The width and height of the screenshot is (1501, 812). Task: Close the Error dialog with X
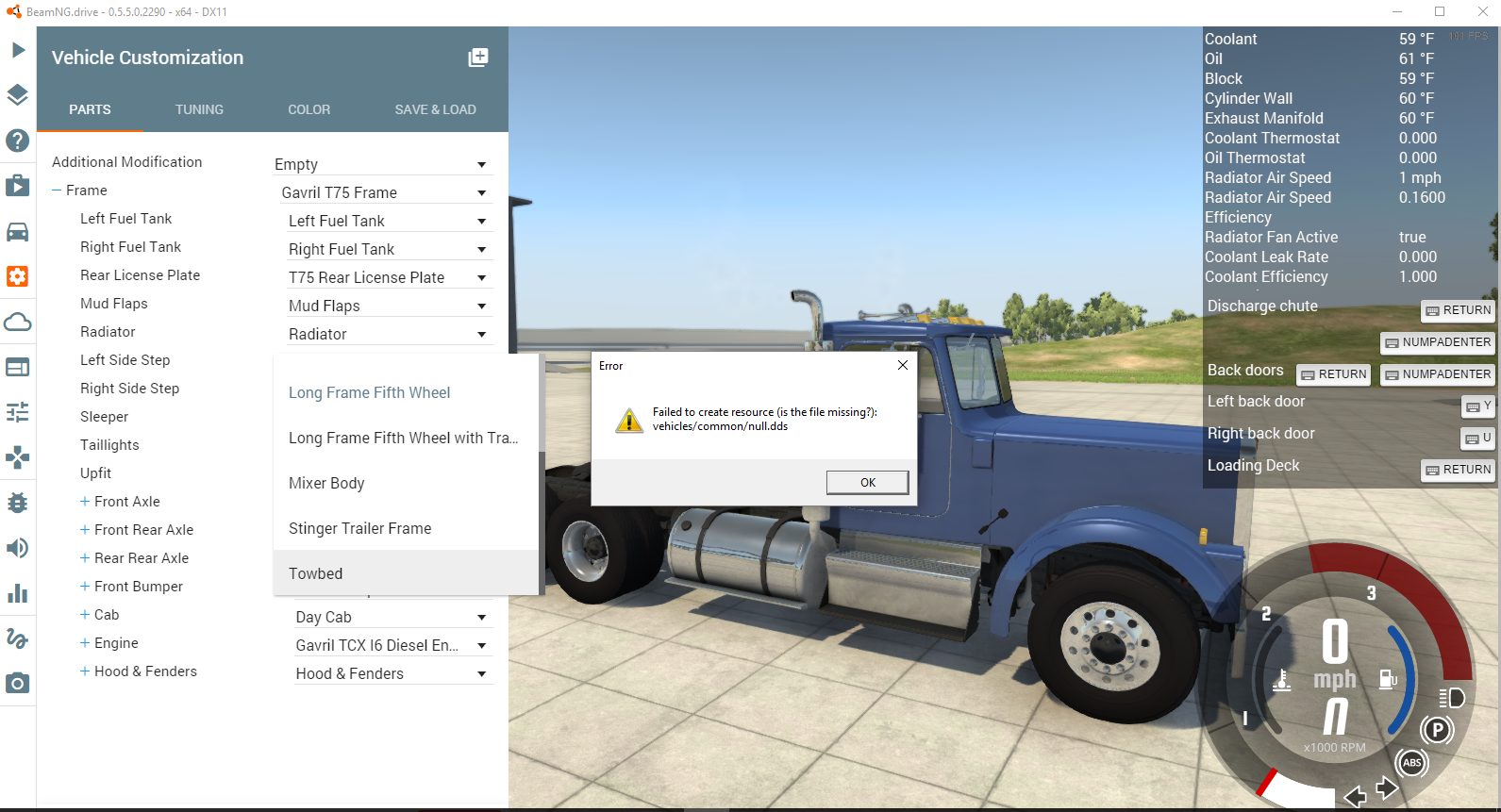pos(903,365)
